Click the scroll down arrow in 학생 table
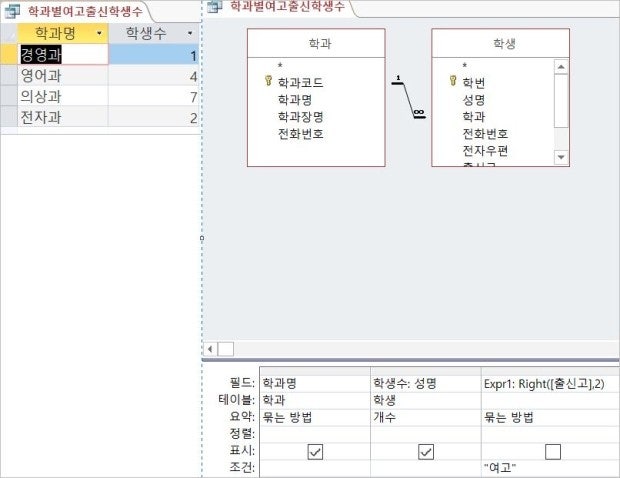Image resolution: width=620 pixels, height=478 pixels. pyautogui.click(x=561, y=157)
